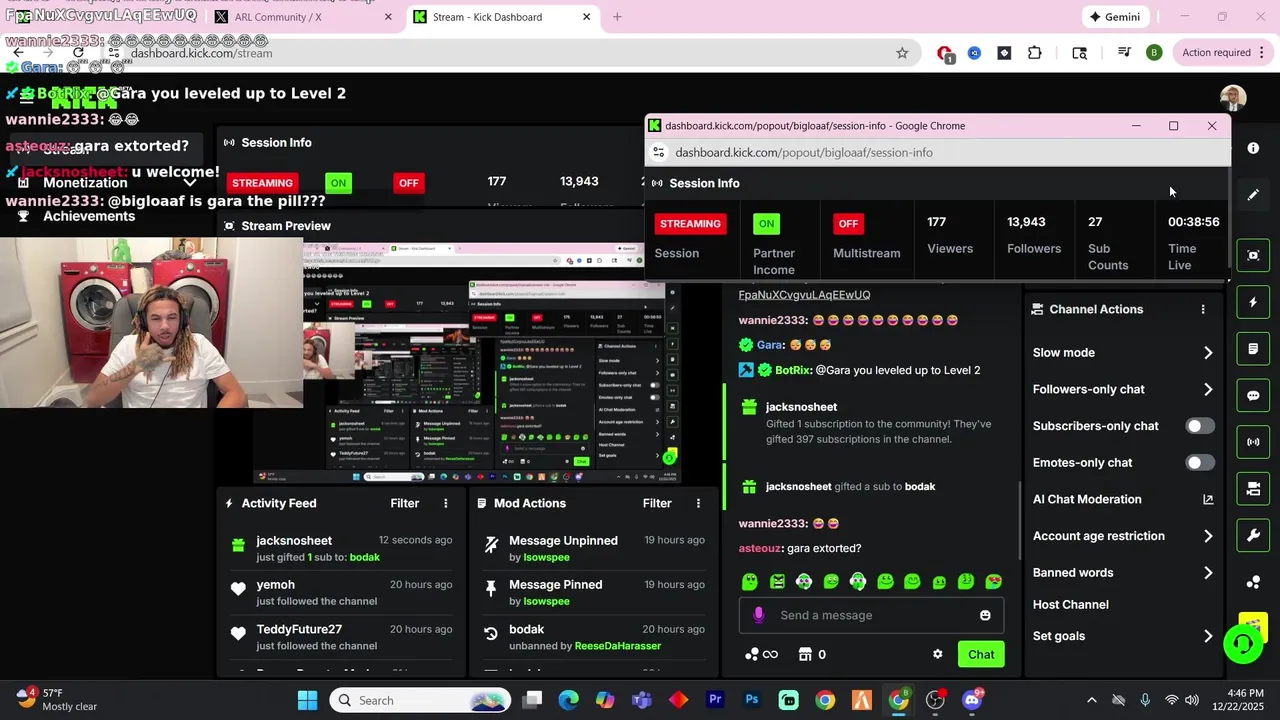Open Achievements in the left sidebar
1280x720 pixels.
pyautogui.click(x=89, y=216)
